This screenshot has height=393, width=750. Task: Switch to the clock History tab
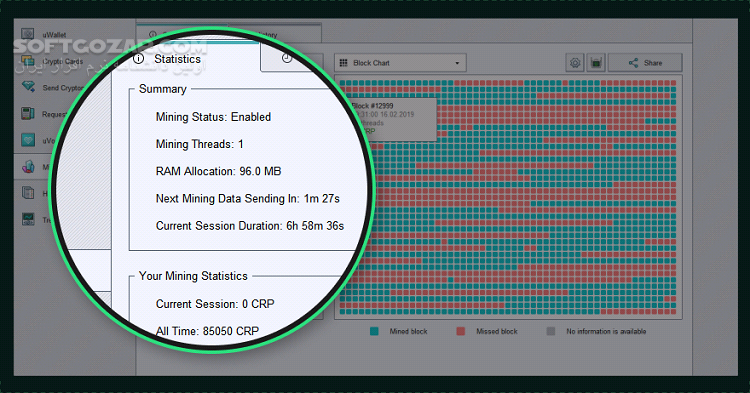(287, 58)
